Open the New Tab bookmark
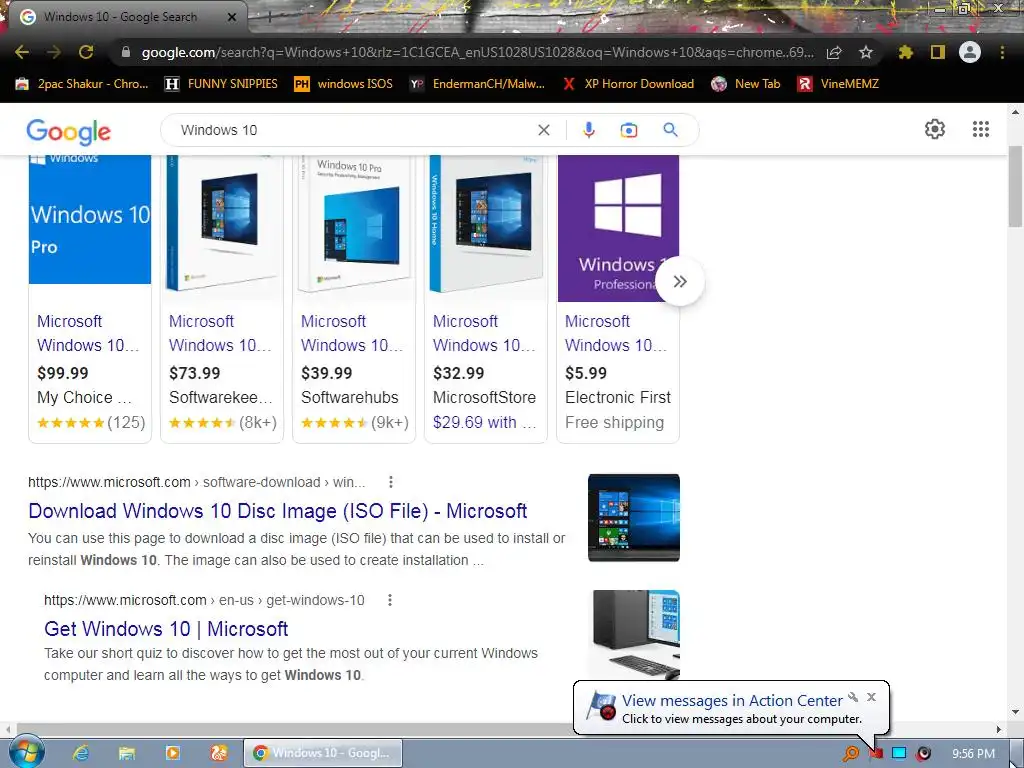The width and height of the screenshot is (1024, 768). [745, 84]
